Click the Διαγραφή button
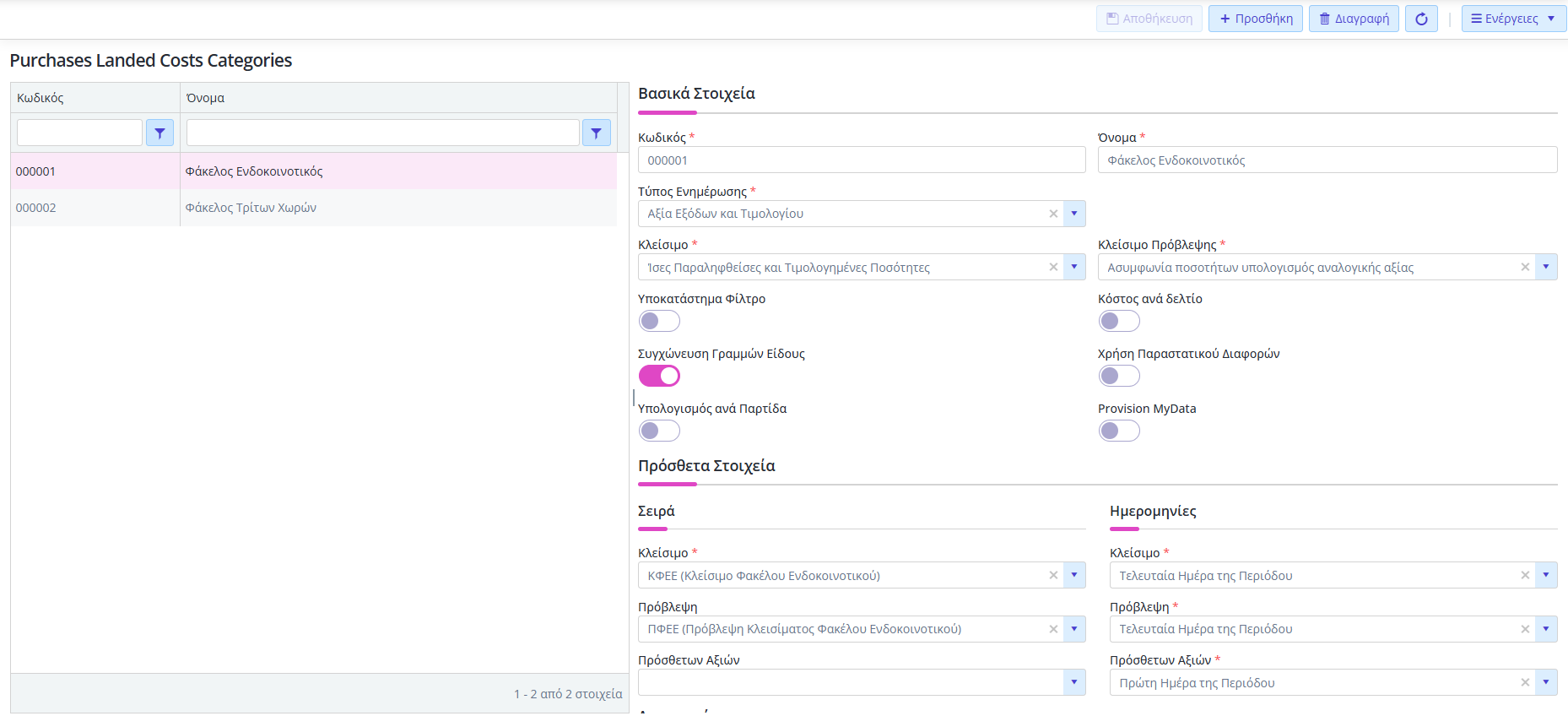Image resolution: width=1568 pixels, height=716 pixels. pyautogui.click(x=1354, y=19)
